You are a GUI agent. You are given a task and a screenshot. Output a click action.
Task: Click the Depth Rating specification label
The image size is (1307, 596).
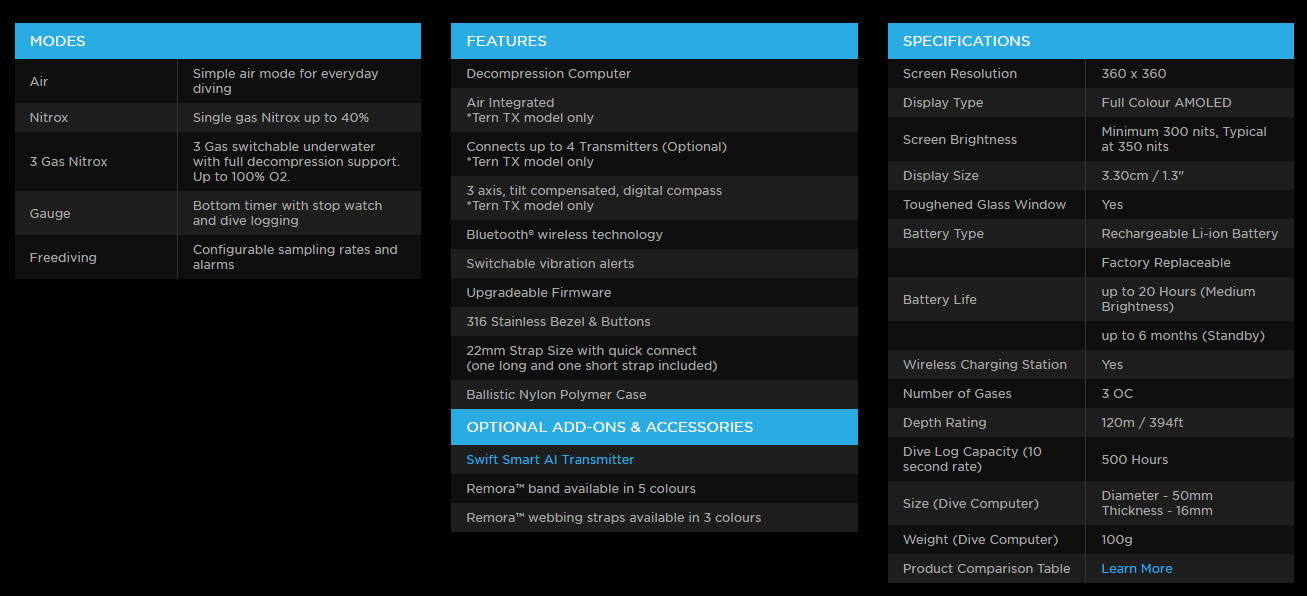[944, 423]
